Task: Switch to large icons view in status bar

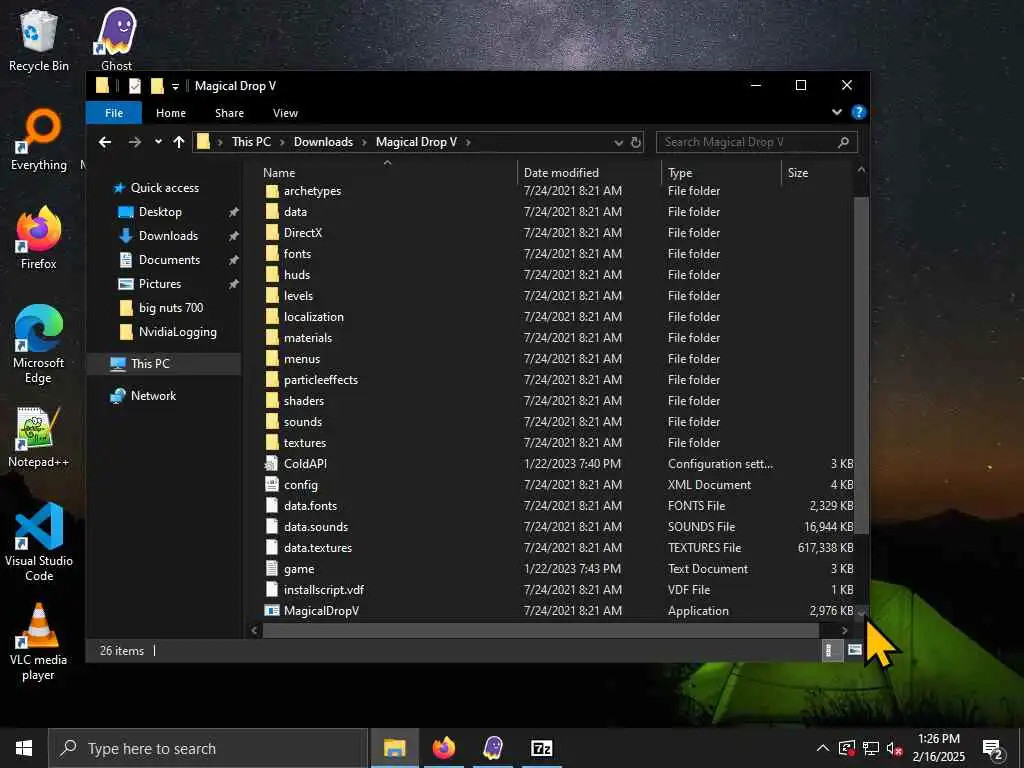Action: coord(854,650)
